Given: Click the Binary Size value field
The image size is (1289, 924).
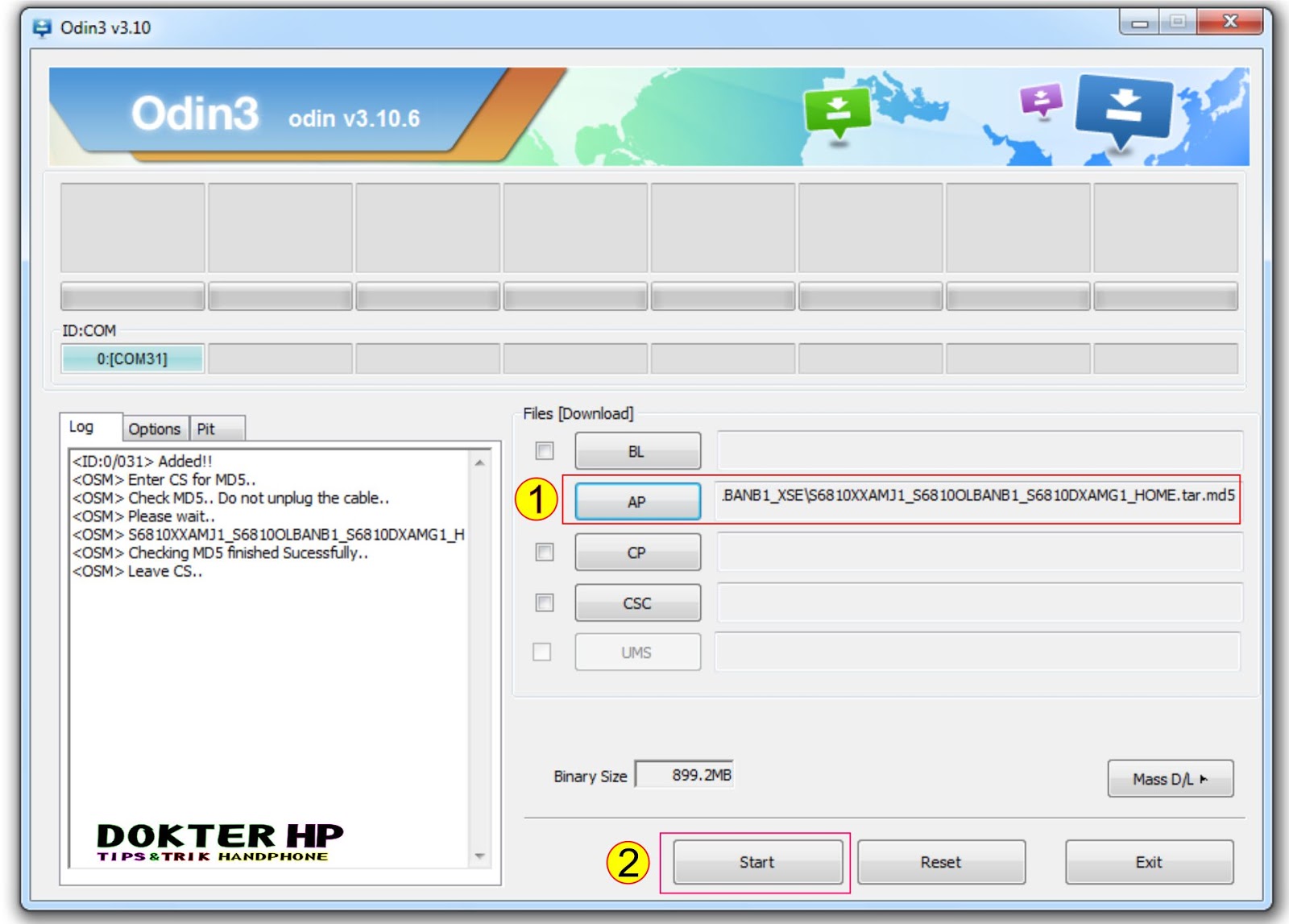Looking at the screenshot, I should pos(684,774).
